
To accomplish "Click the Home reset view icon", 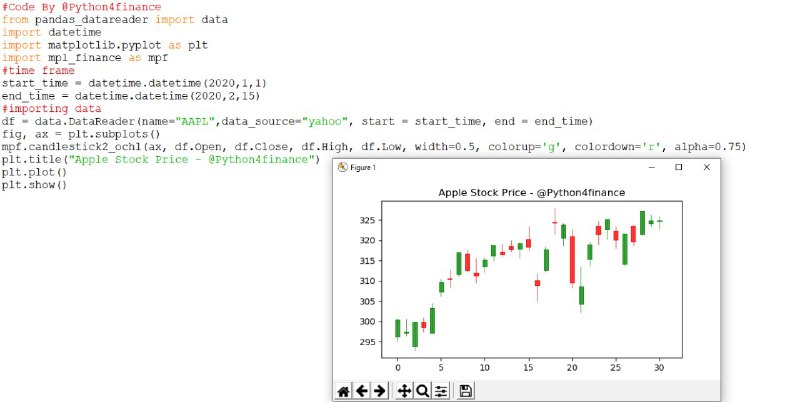I will click(x=344, y=391).
